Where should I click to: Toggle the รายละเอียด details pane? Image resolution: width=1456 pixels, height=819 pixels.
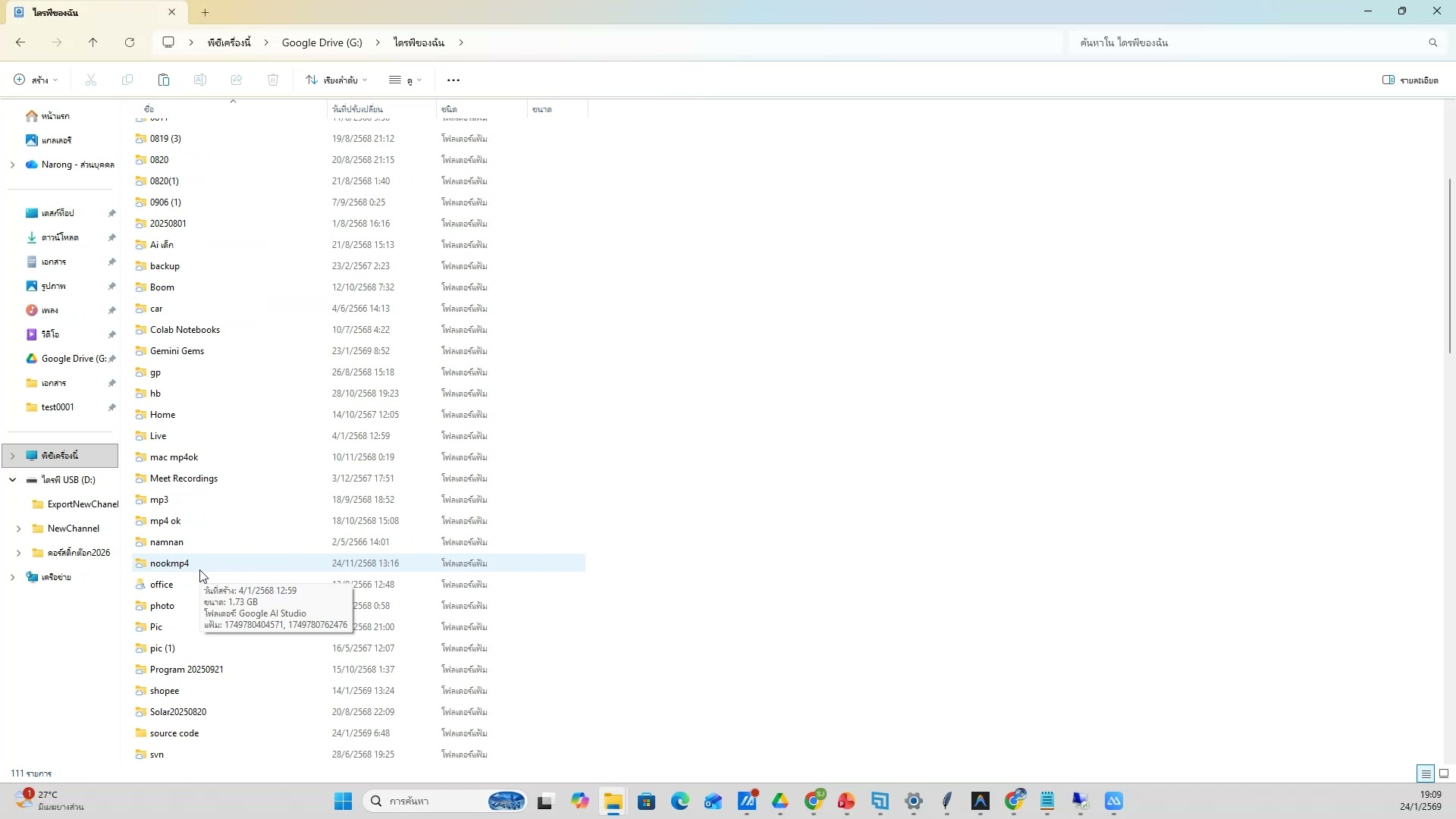1409,80
